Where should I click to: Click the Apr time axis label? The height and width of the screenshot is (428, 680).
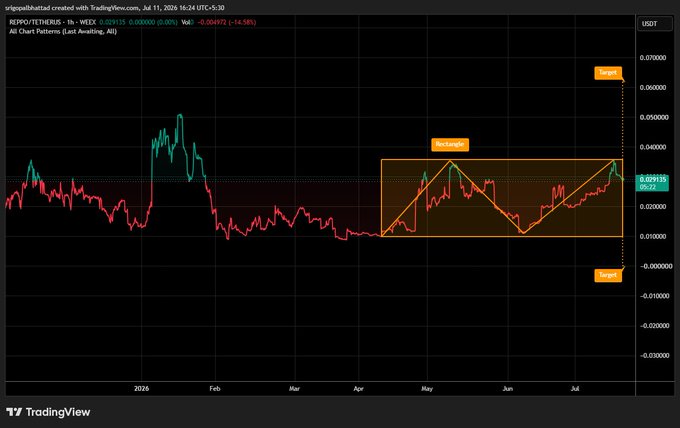point(359,389)
